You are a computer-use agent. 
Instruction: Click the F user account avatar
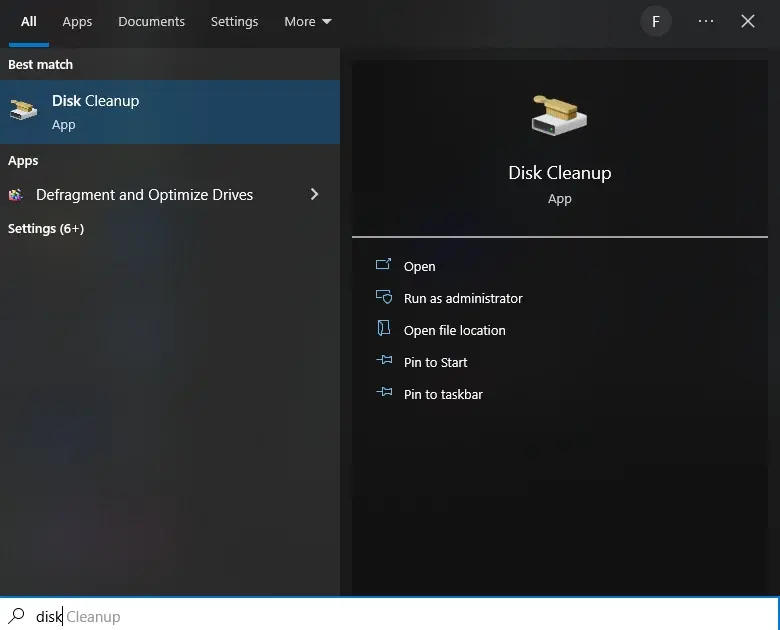(656, 21)
